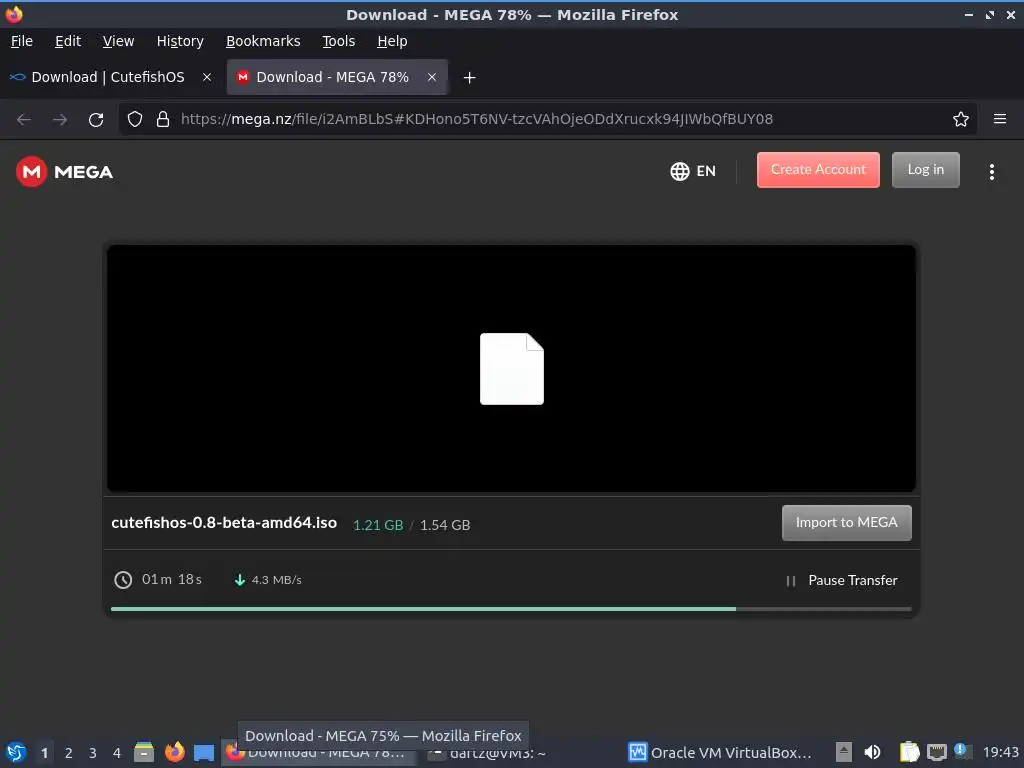
Task: Focus the Firefox Download taskbar entry
Action: click(x=317, y=753)
